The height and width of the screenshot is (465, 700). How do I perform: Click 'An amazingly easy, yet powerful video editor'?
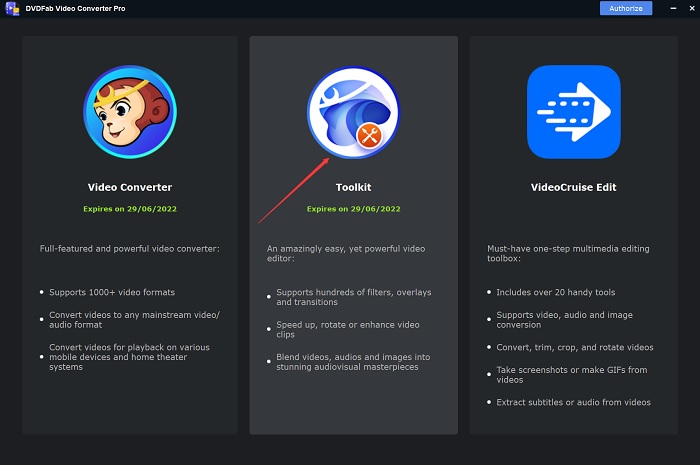pos(346,253)
